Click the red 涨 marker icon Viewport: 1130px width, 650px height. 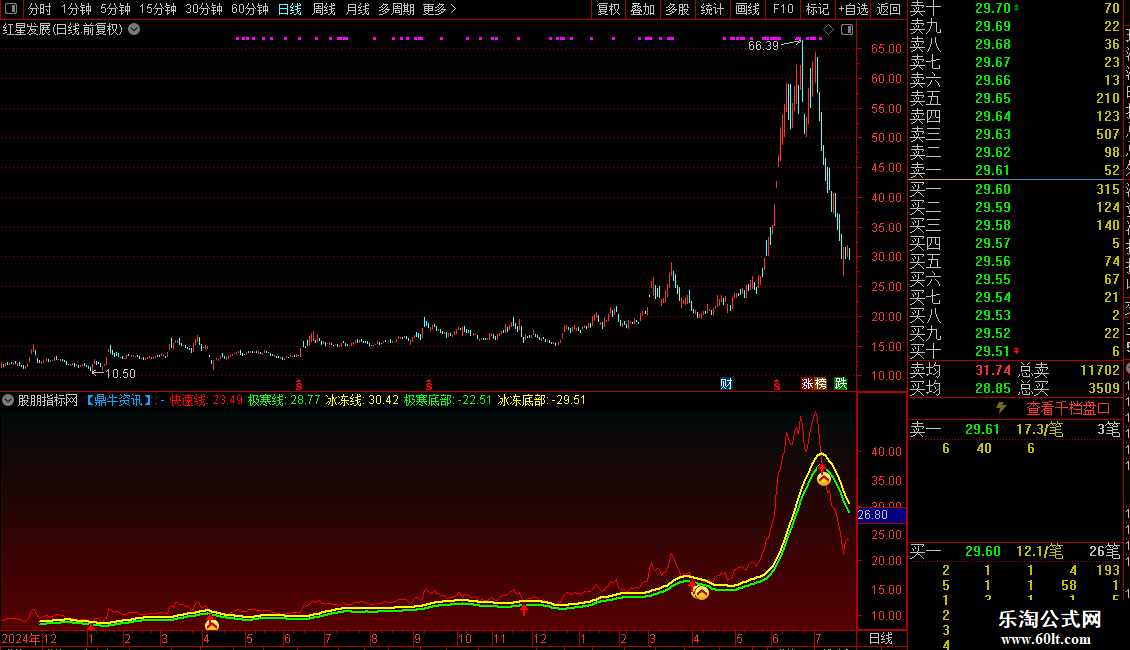pyautogui.click(x=808, y=383)
